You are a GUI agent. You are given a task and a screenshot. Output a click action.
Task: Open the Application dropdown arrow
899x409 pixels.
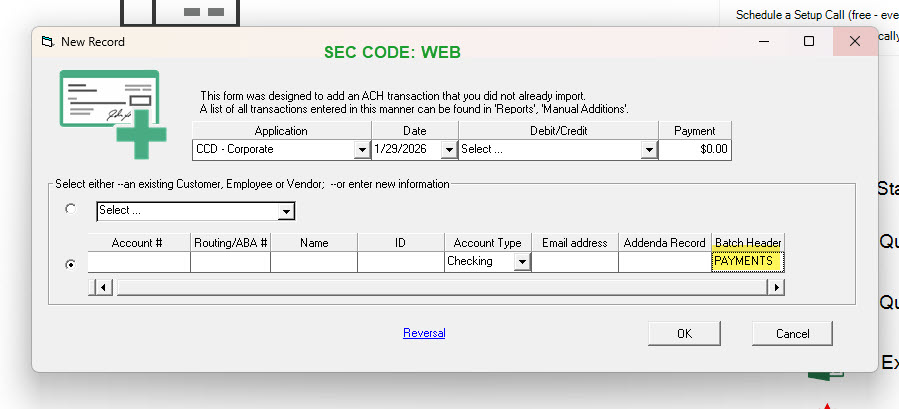coord(362,150)
